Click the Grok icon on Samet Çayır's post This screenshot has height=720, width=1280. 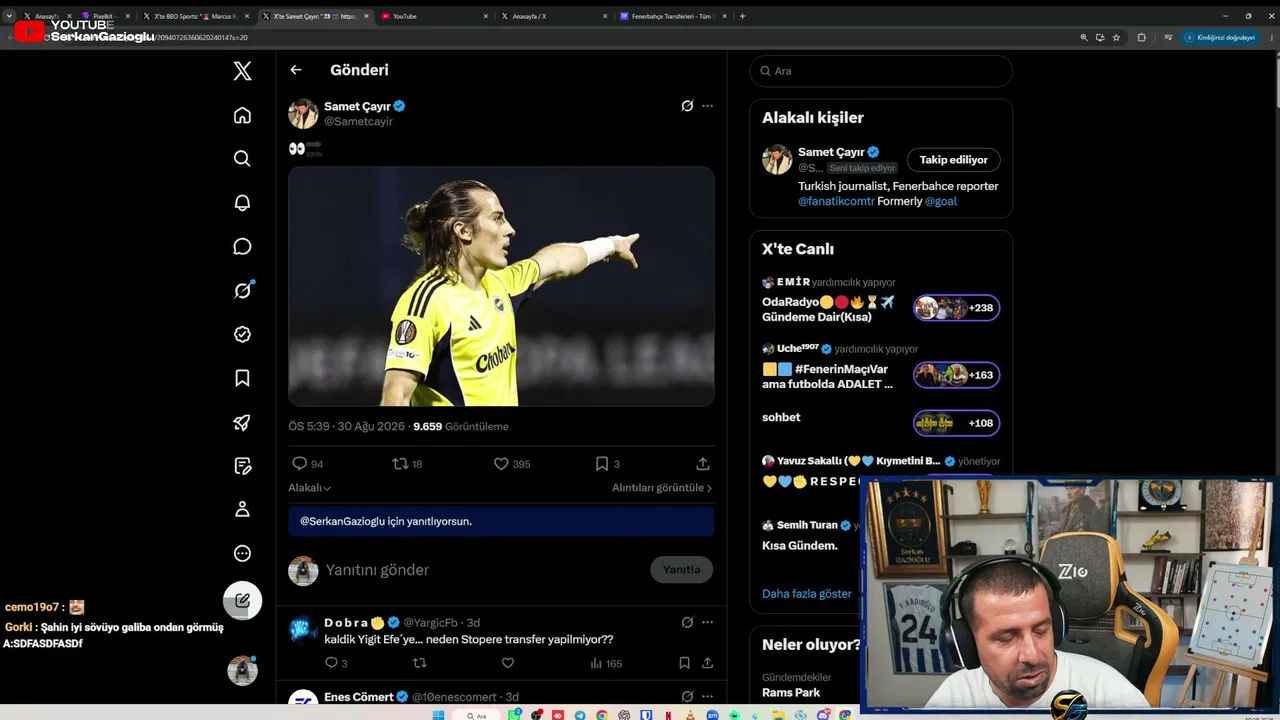[x=687, y=106]
